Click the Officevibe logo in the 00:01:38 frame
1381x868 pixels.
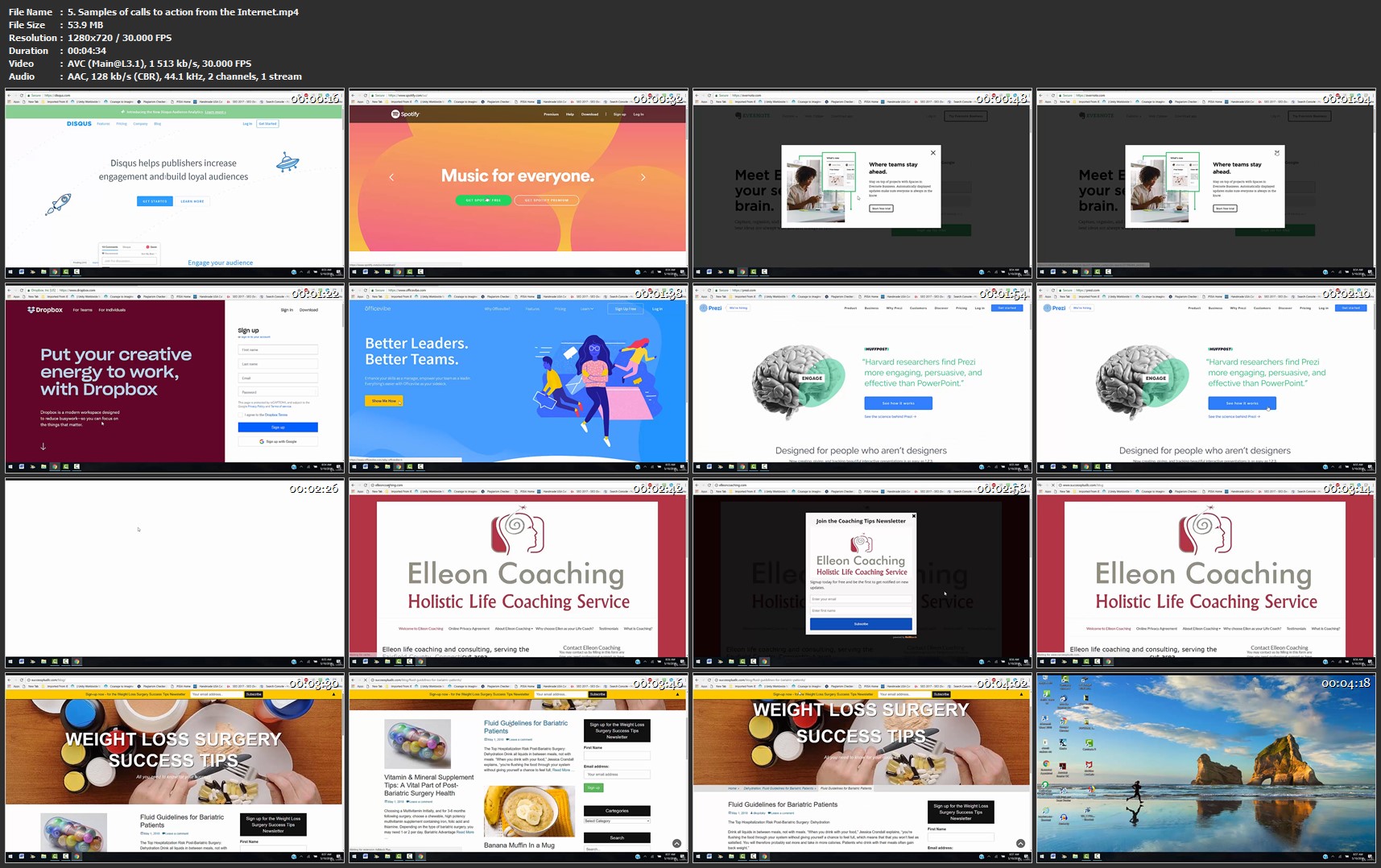pos(378,308)
